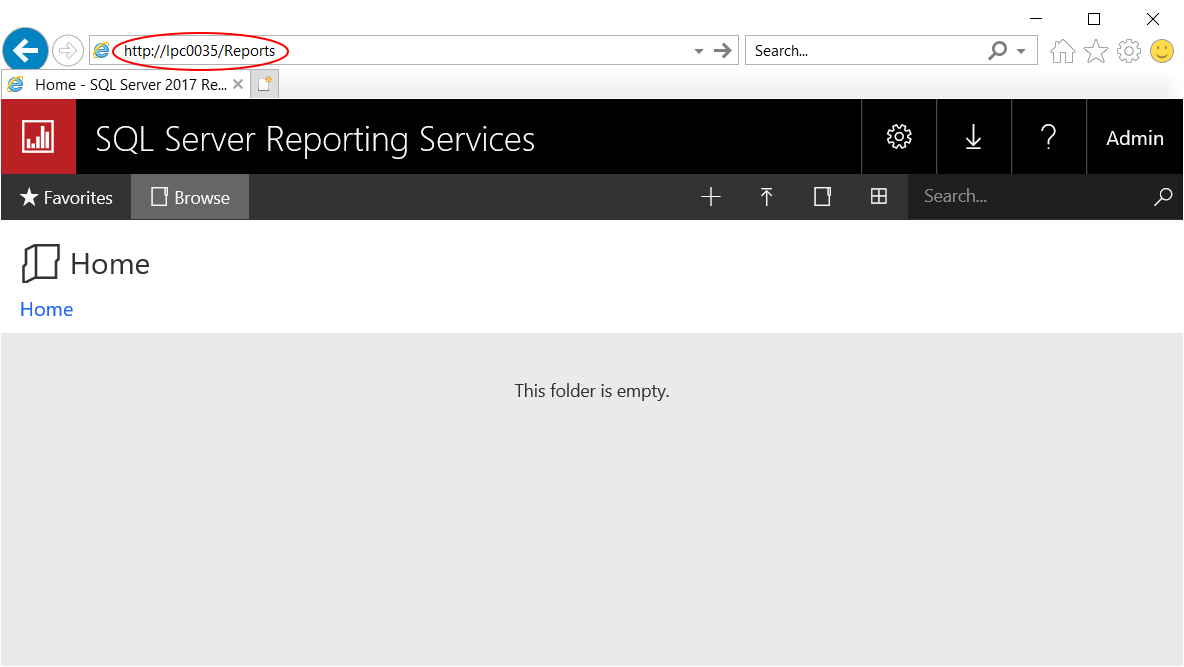Image resolution: width=1184 pixels, height=667 pixels.
Task: Click the Upload arrow icon
Action: click(766, 197)
